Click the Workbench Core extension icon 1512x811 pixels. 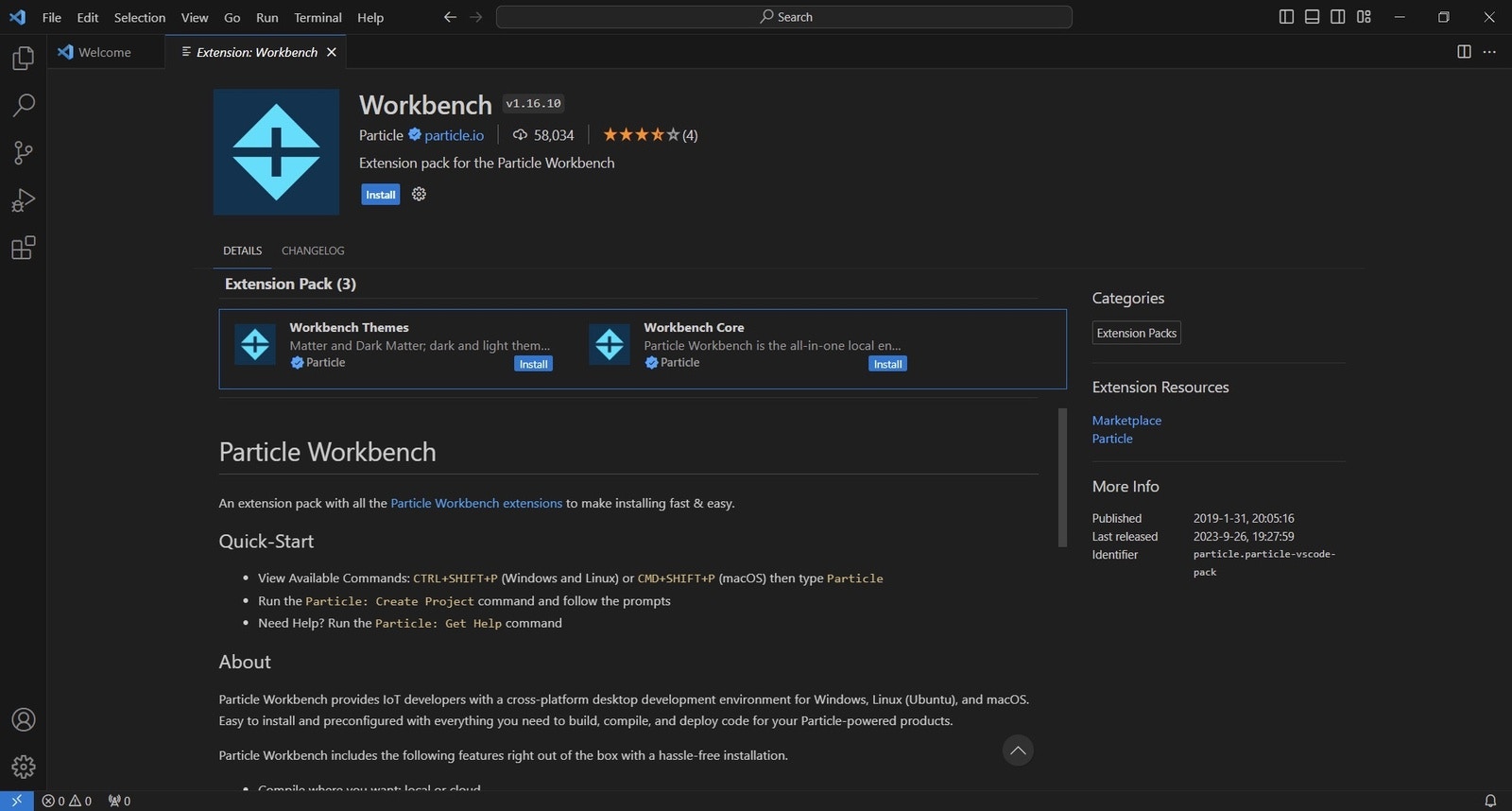click(x=610, y=345)
